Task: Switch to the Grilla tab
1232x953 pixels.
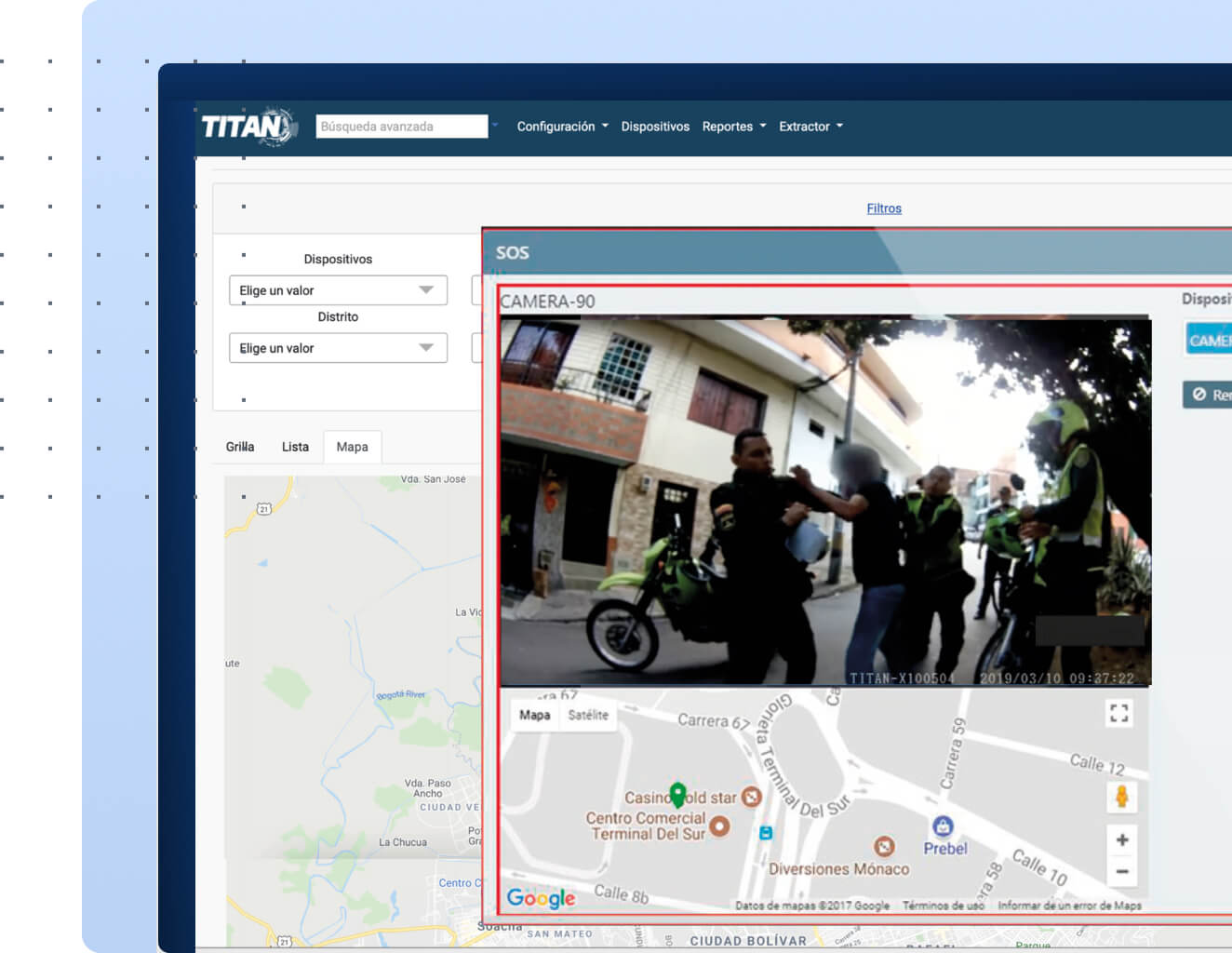Action: point(240,447)
